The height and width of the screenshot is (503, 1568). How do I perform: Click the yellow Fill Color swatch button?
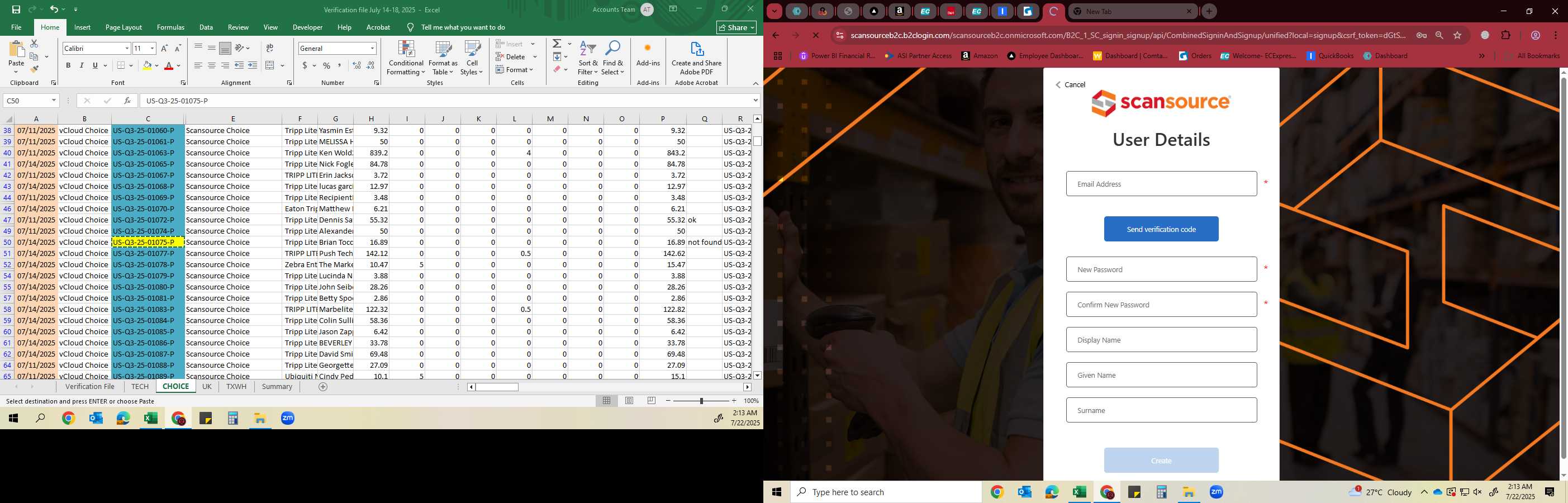(147, 65)
